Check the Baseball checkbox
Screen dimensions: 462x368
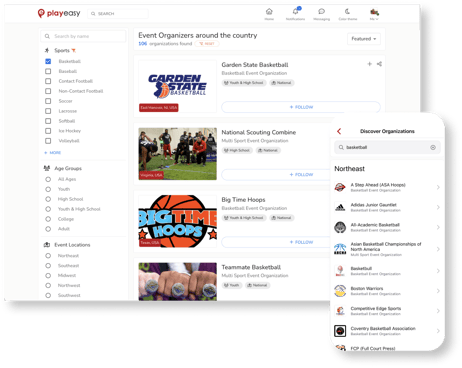[x=48, y=71]
